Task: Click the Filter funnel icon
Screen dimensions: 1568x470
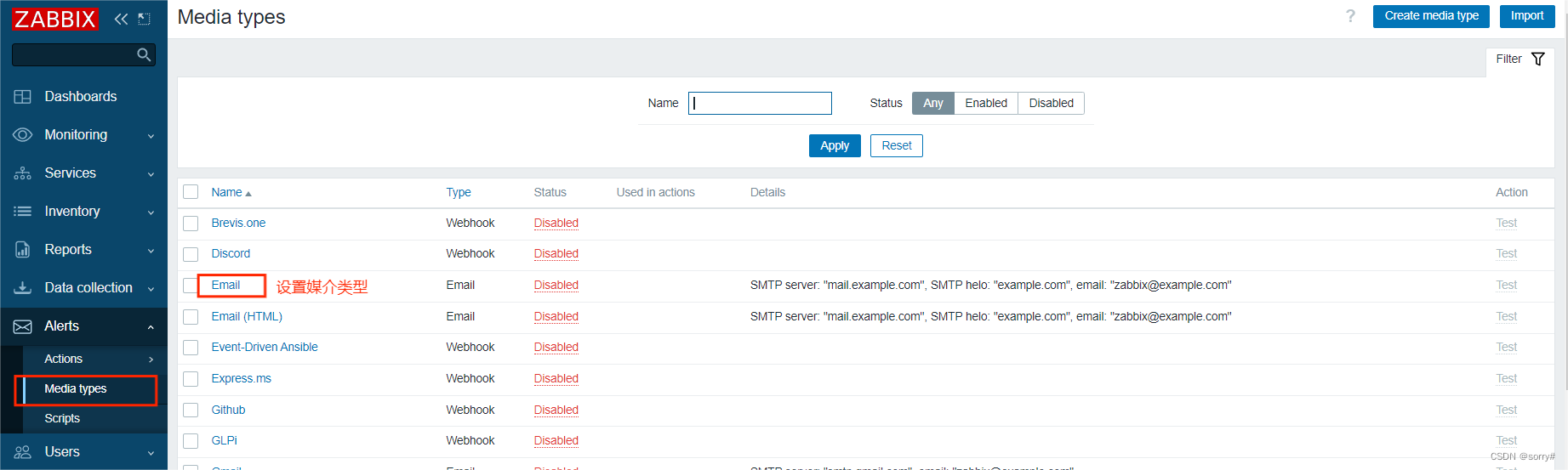Action: coord(1538,59)
